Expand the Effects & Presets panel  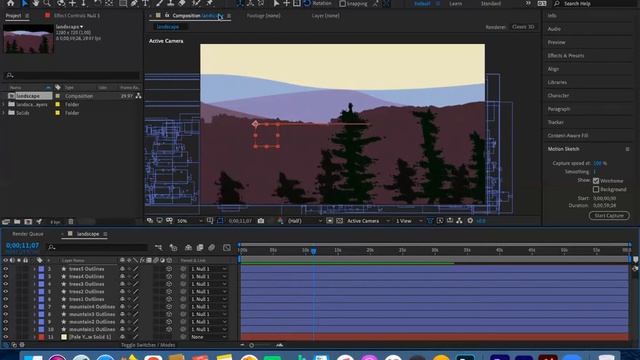566,56
